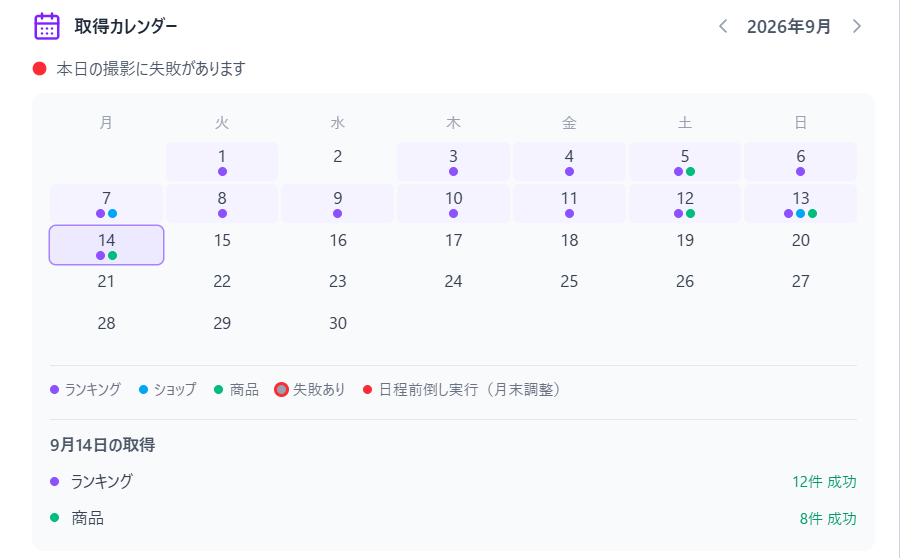Screen dimensions: 900x558
Task: Click green 商品 legend dot
Action: coord(218,390)
